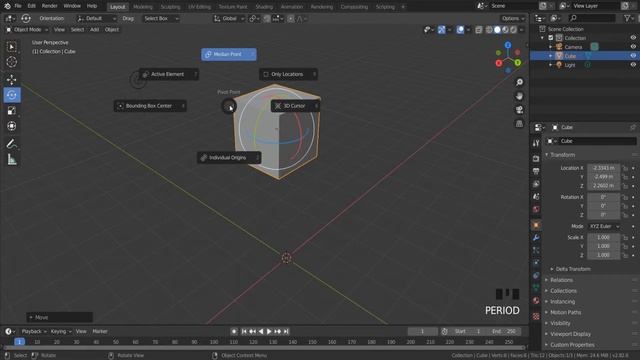Open the Playback dropdown in the timeline

[34, 331]
